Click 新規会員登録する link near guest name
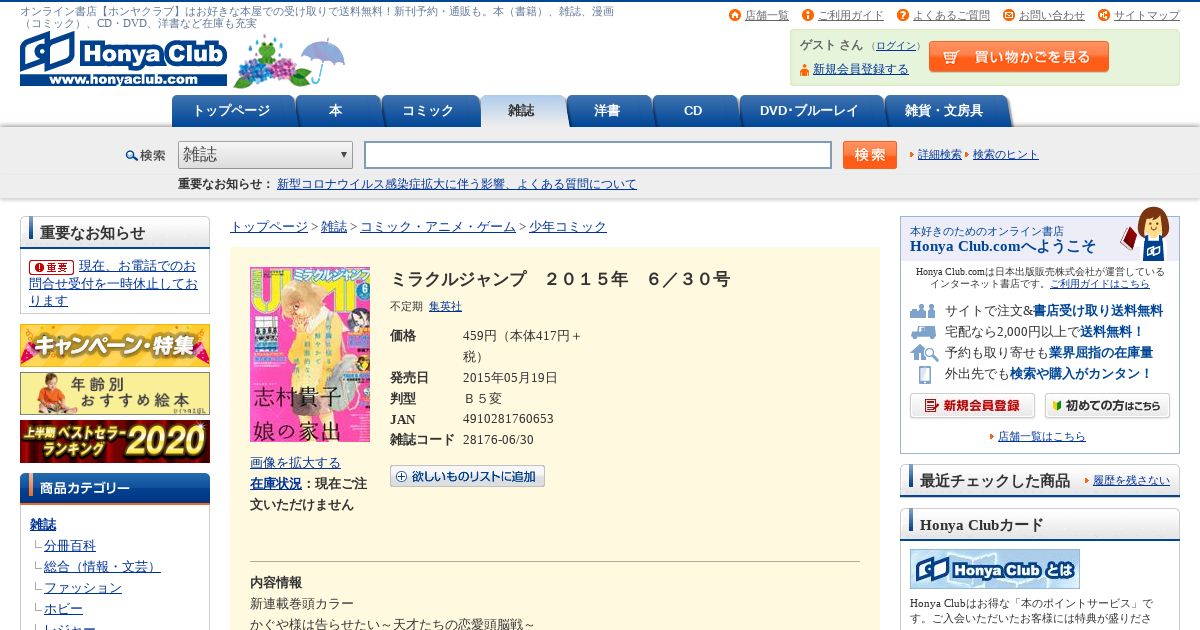Image resolution: width=1200 pixels, height=630 pixels. tap(861, 69)
